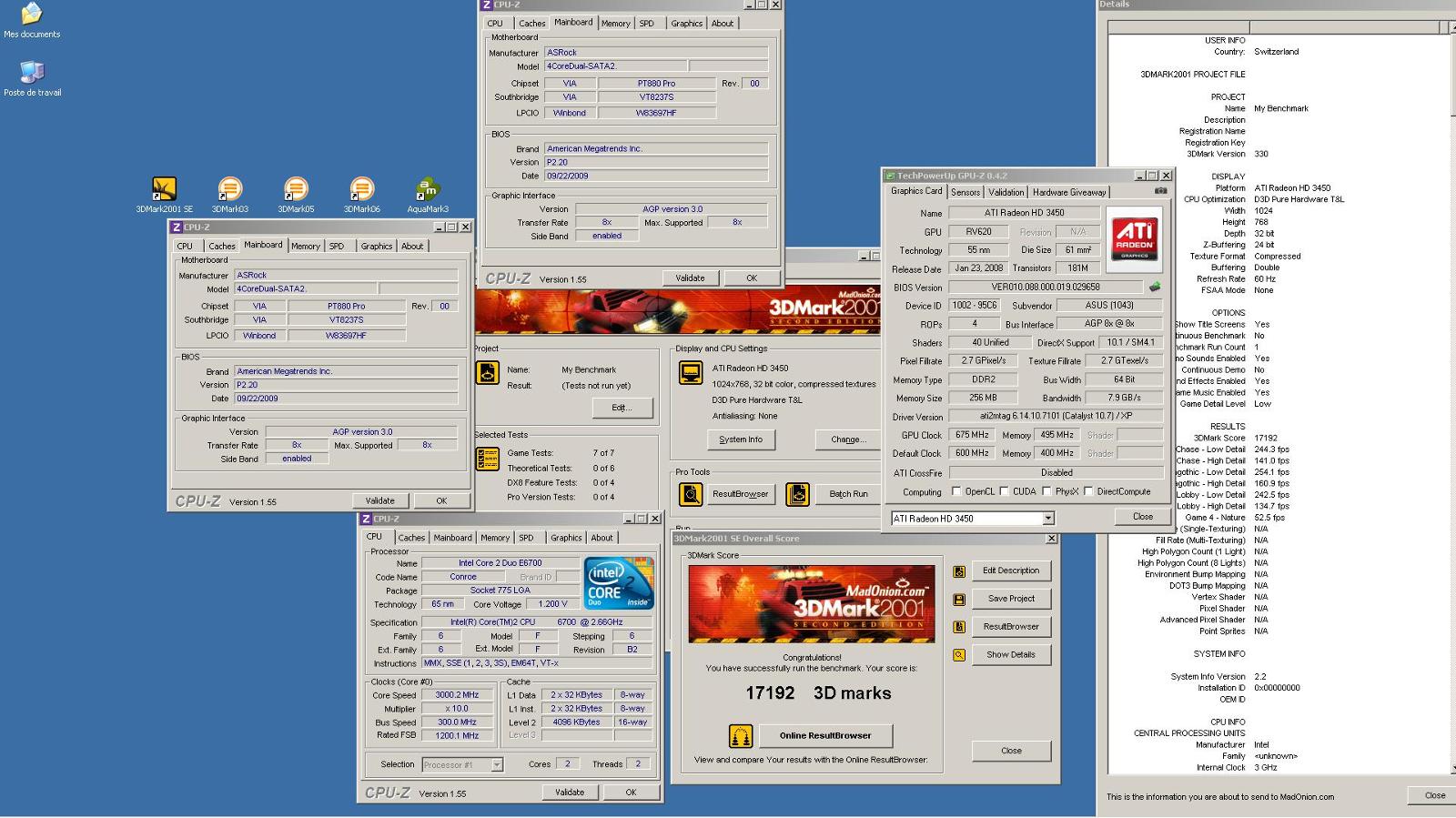Open the Hardware Giveaway tab in GPU-Z
Viewport: 1456px width, 818px height.
pyautogui.click(x=1069, y=192)
